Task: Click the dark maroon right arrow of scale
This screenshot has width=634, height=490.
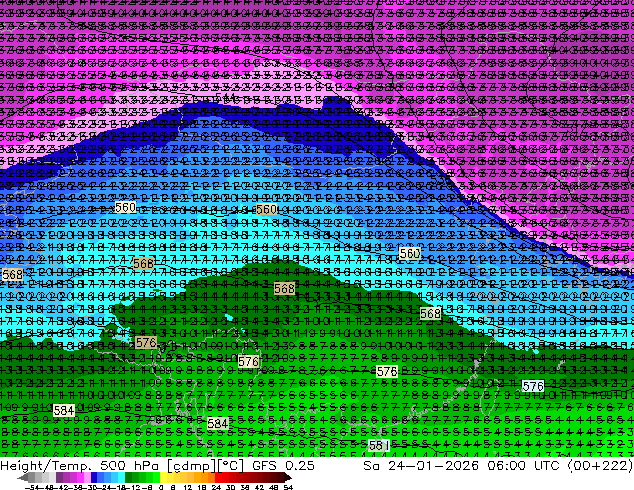Action: coord(287,477)
